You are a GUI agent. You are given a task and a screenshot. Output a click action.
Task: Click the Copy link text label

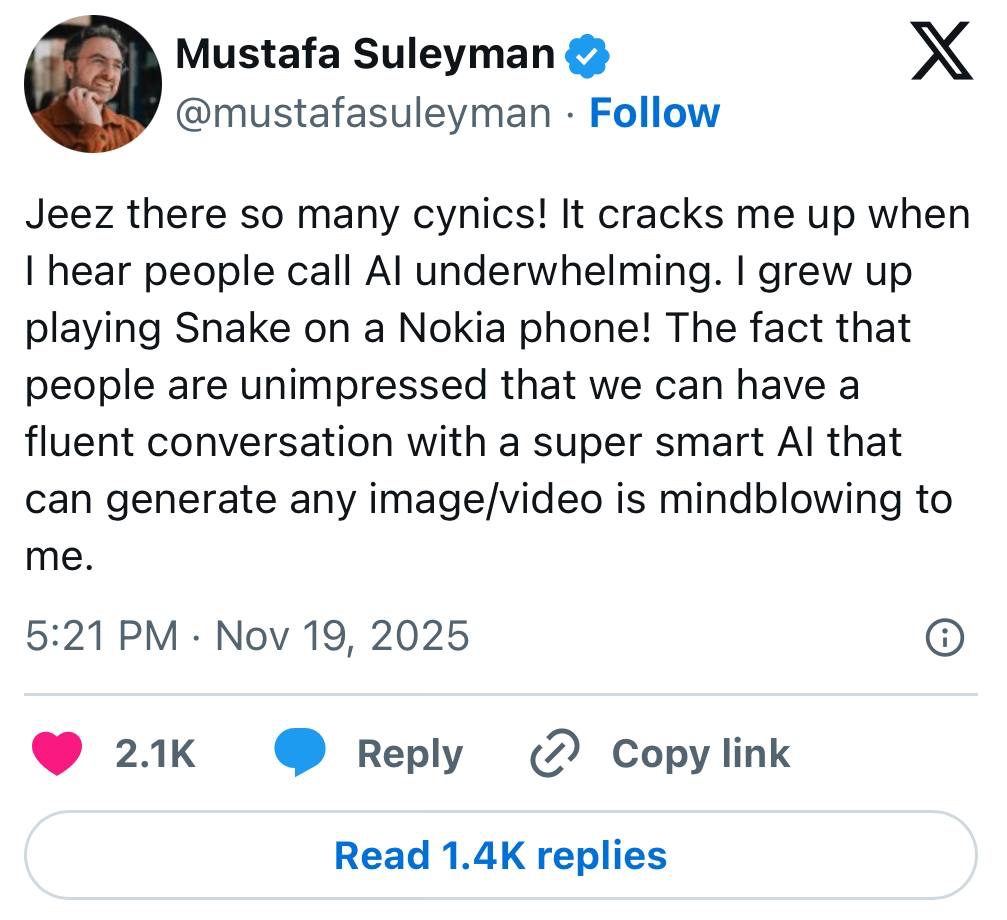[x=700, y=754]
